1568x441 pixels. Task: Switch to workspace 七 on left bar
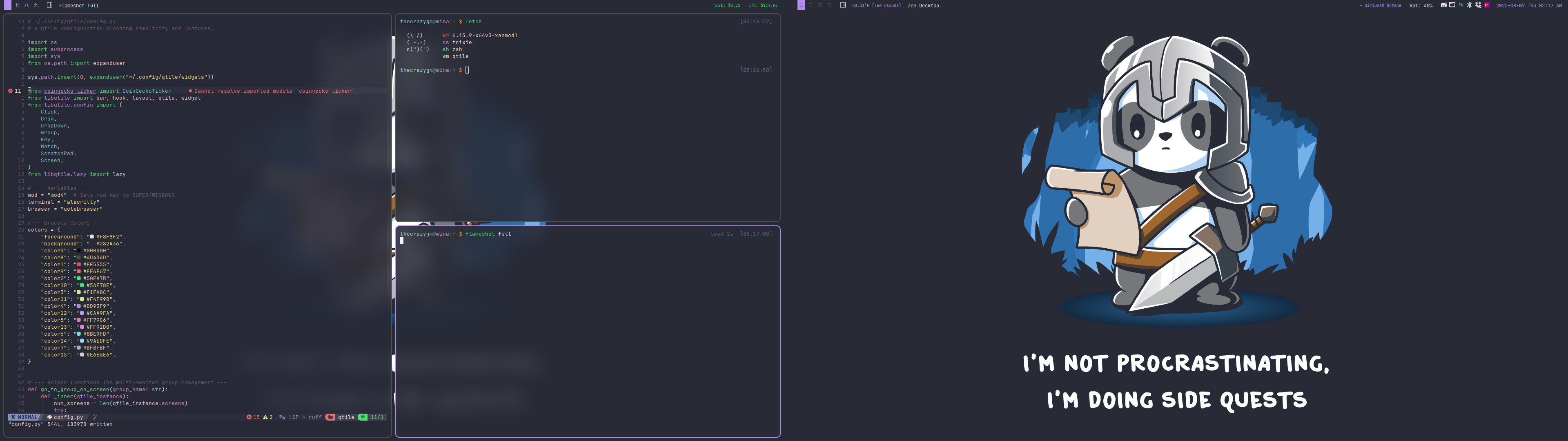(17, 5)
